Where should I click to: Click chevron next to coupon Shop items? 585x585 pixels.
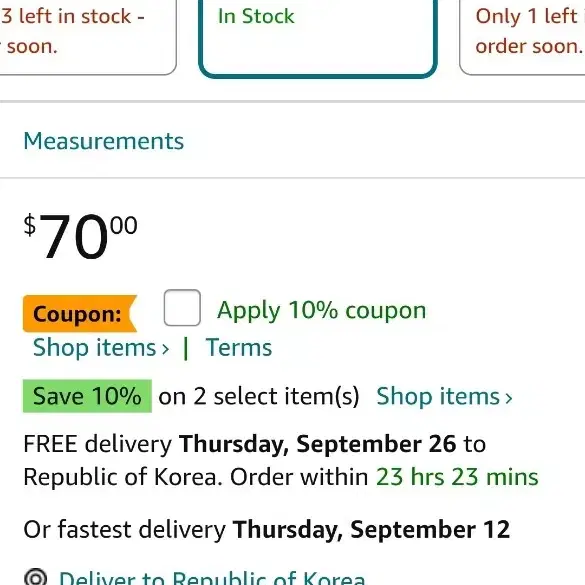[x=165, y=349]
